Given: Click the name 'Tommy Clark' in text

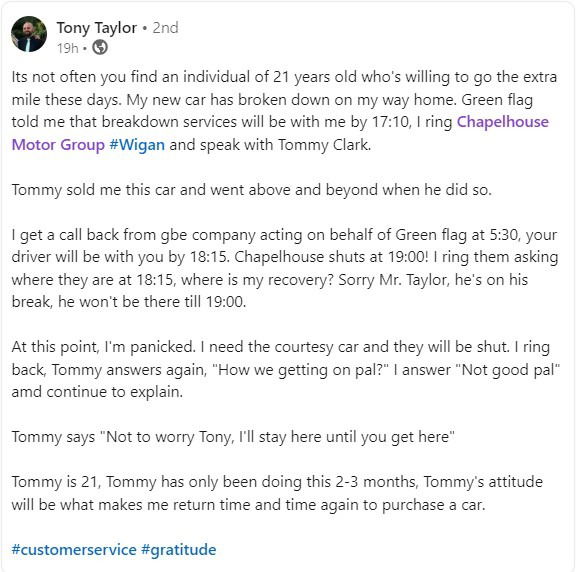Looking at the screenshot, I should pos(324,145).
